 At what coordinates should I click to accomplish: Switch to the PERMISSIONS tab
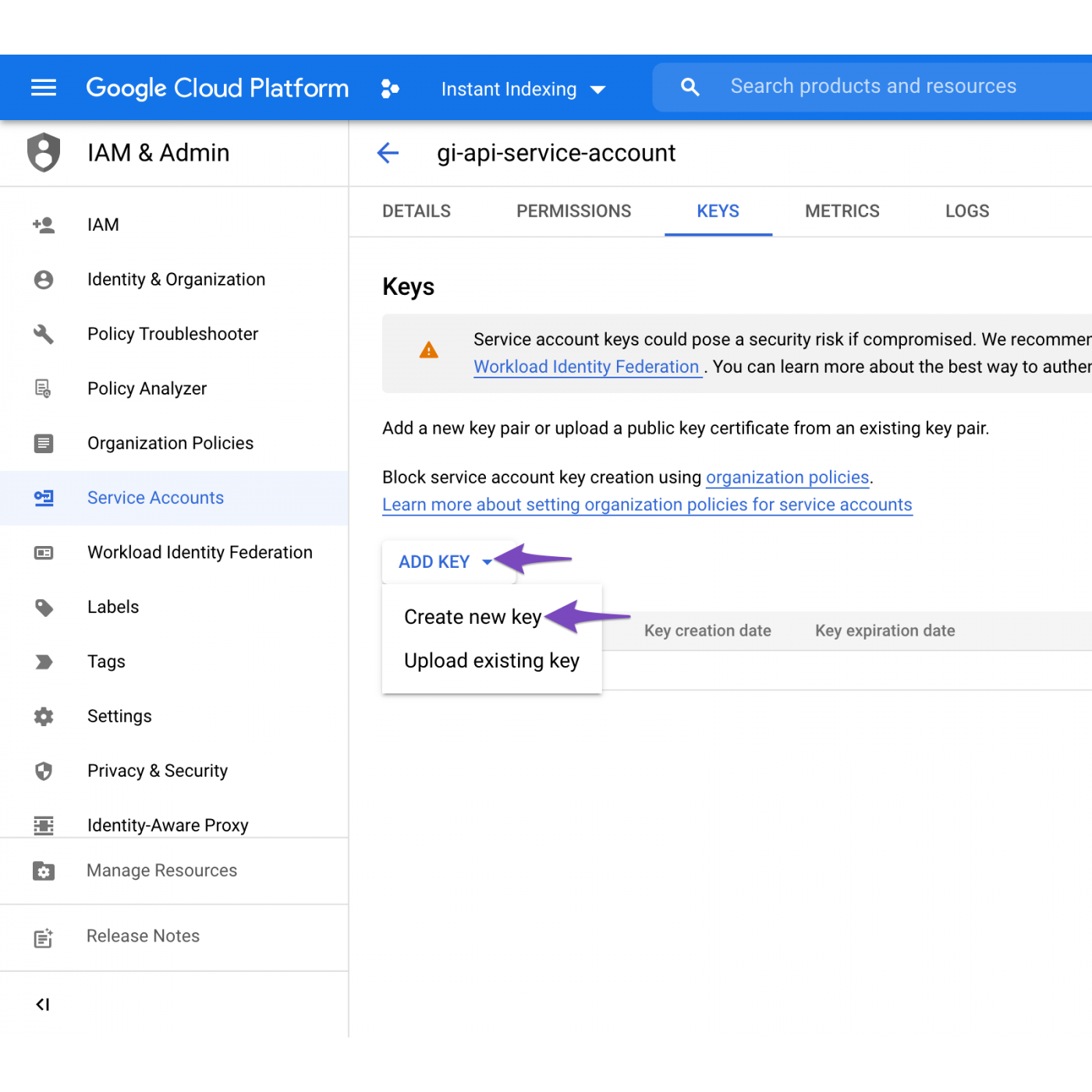click(x=573, y=211)
